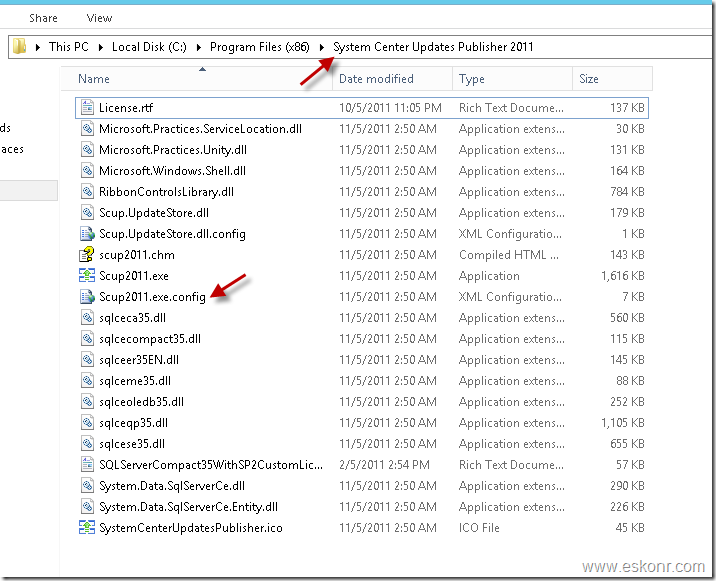Select the sqlceoledb35.dll icon
Screen dimensions: 716x581
87,401
